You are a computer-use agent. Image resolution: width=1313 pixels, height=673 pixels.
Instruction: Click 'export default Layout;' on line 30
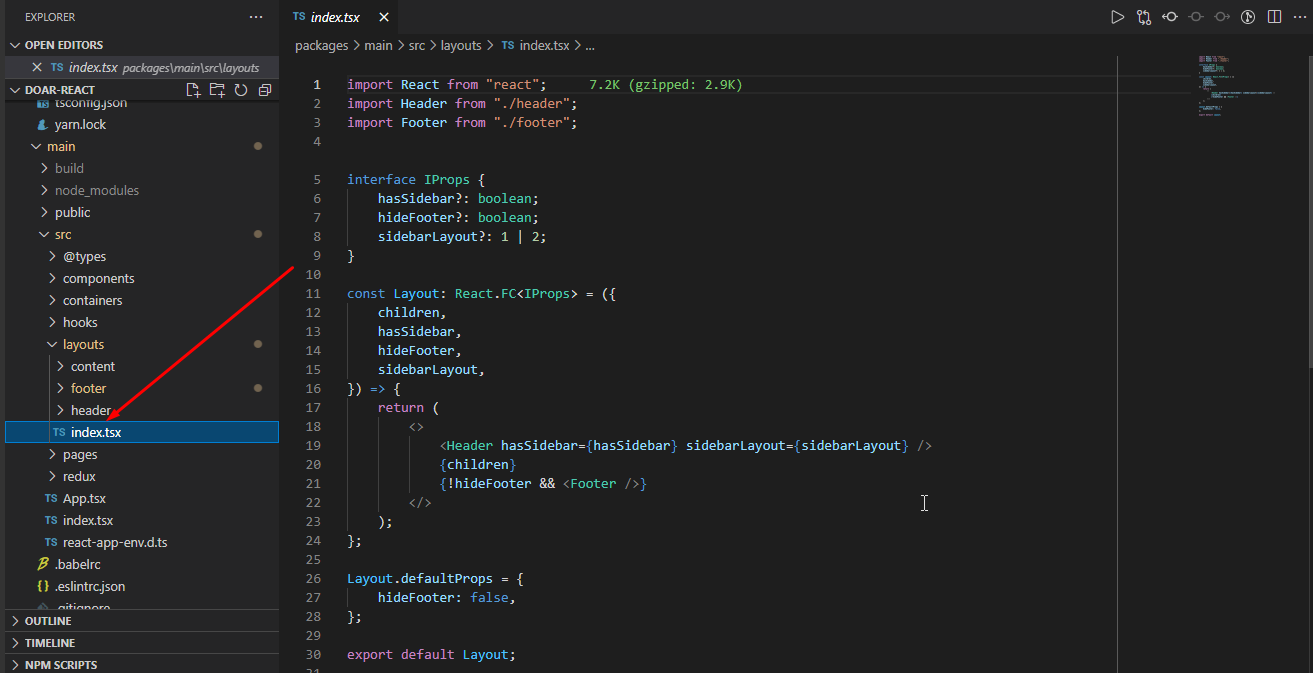click(x=431, y=655)
